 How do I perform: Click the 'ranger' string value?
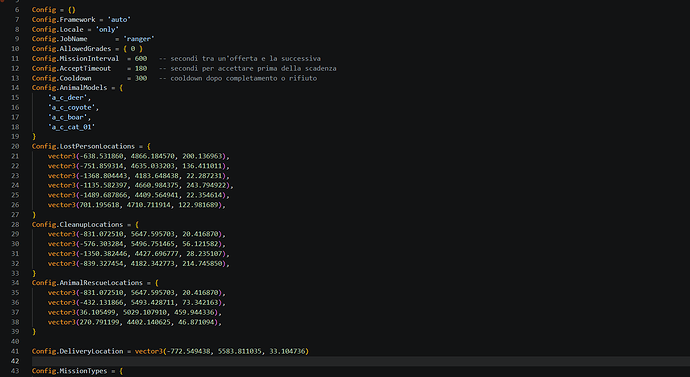(139, 39)
